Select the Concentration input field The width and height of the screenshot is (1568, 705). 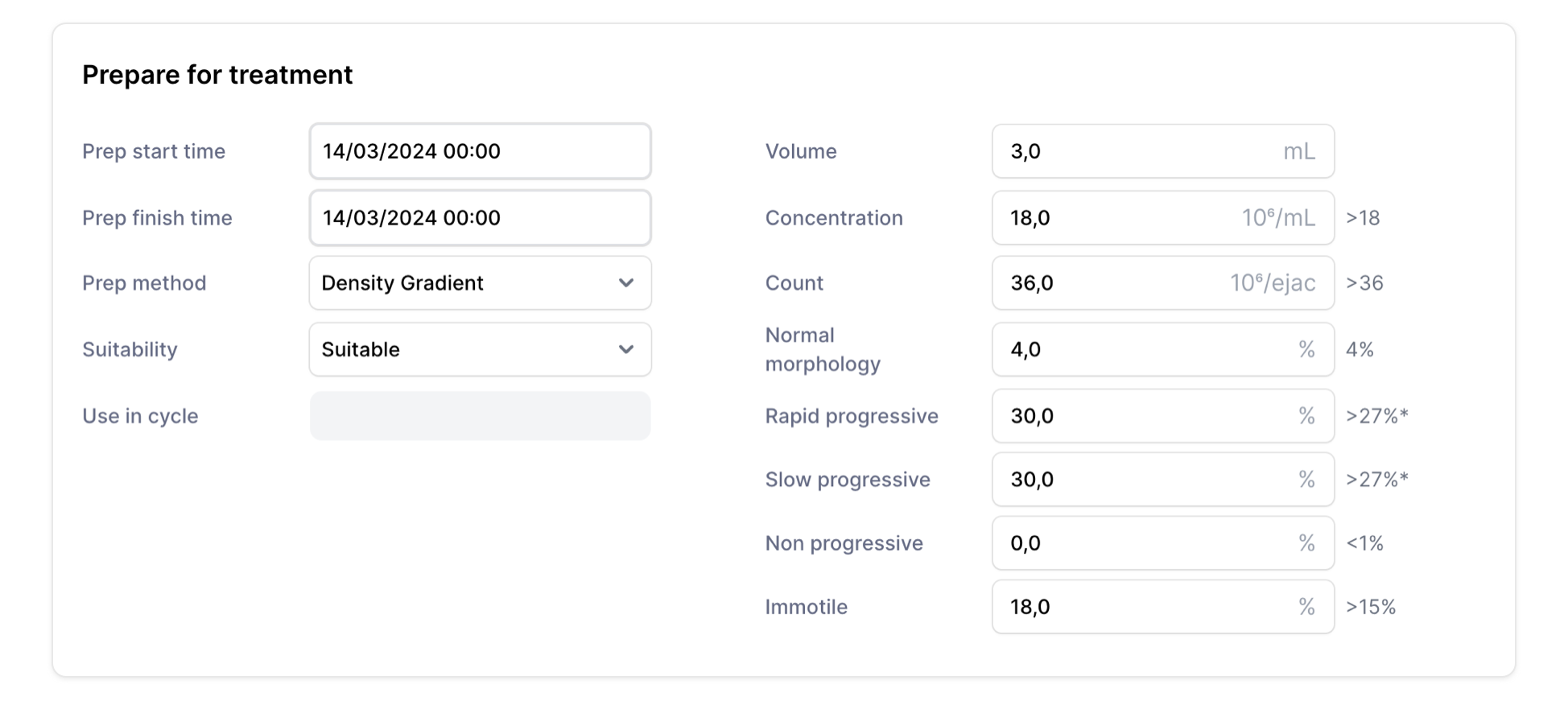(1119, 218)
